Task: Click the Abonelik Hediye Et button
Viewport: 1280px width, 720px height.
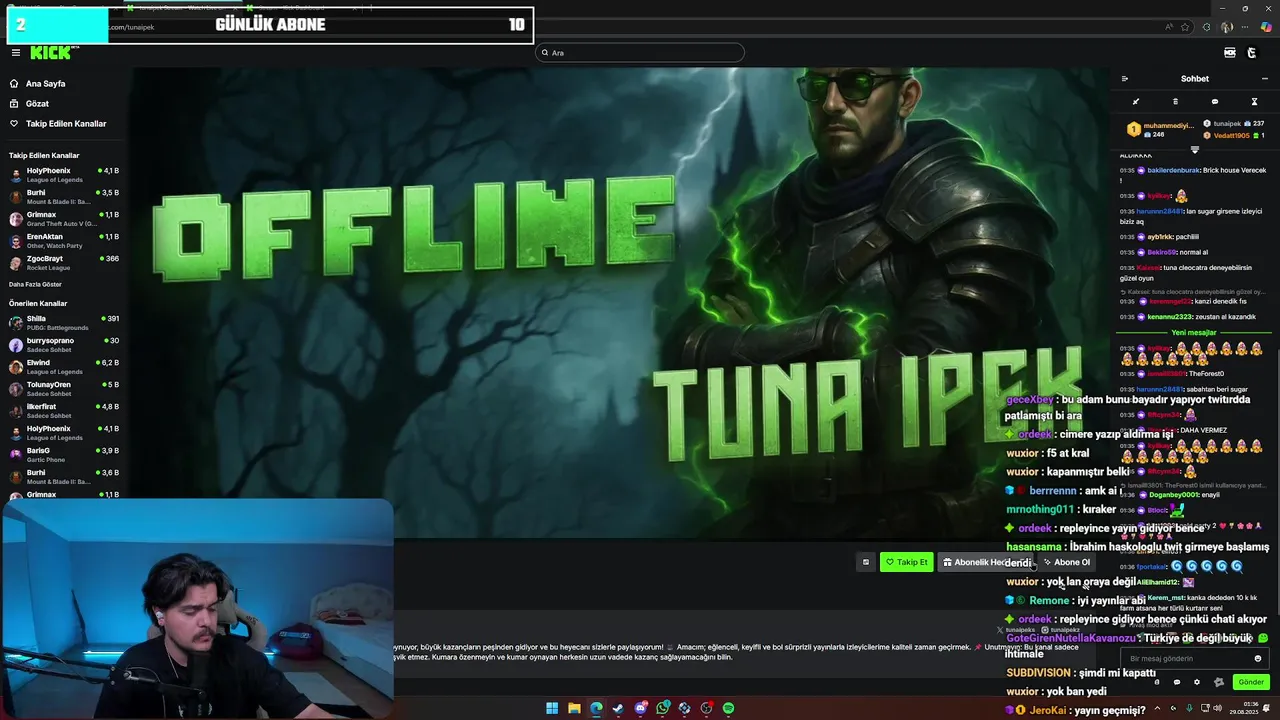Action: (983, 562)
